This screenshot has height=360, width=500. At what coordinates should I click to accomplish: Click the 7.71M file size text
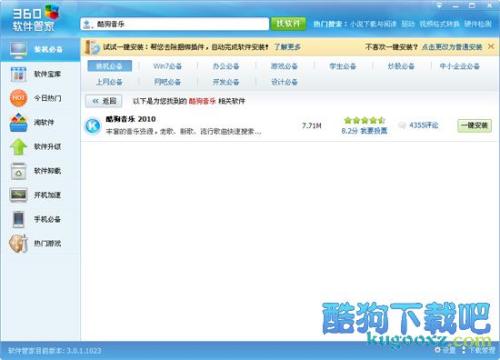pos(311,126)
